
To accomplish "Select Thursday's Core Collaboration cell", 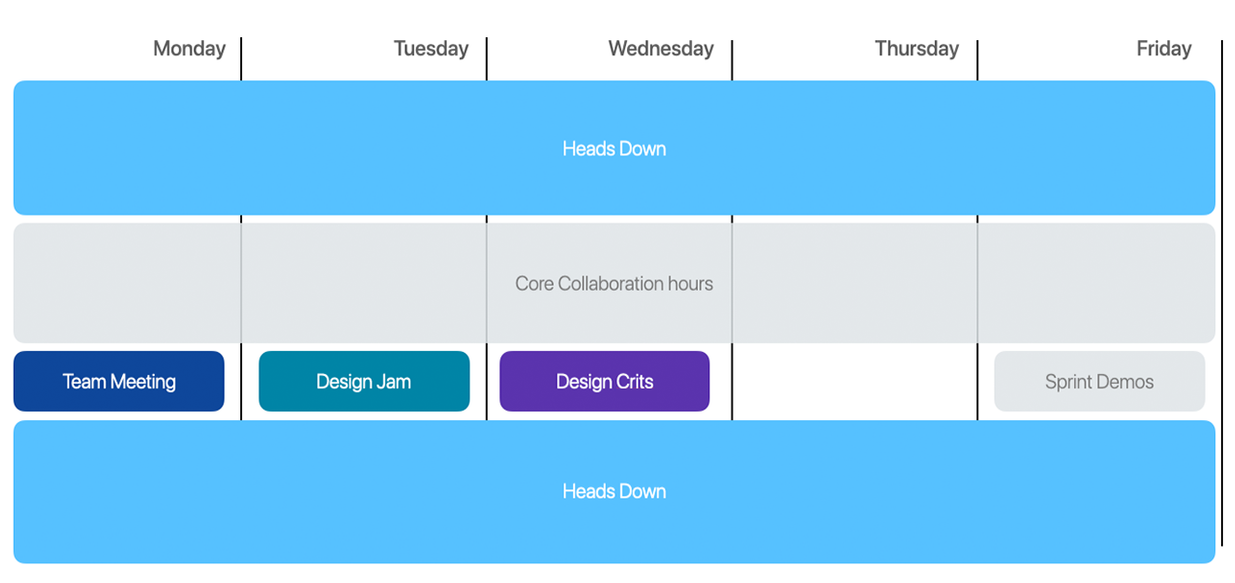I will click(855, 283).
